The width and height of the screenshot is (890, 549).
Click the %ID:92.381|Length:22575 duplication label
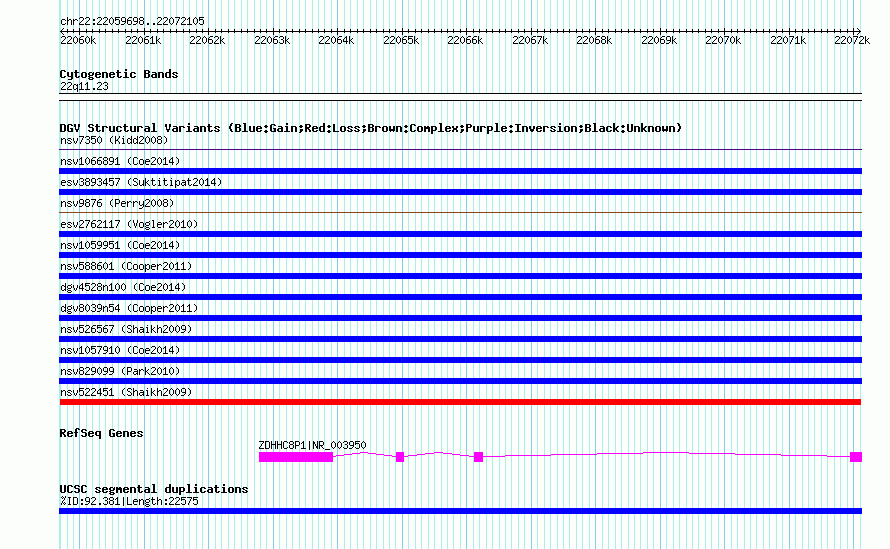[129, 501]
